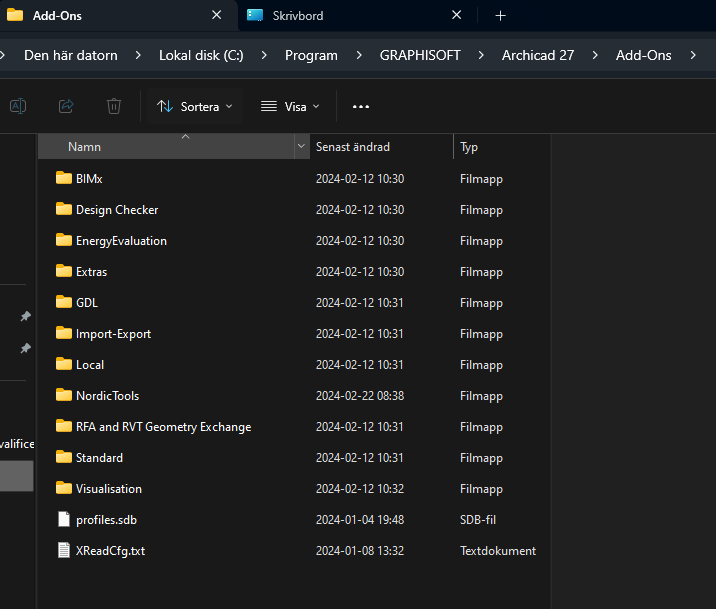This screenshot has width=716, height=609.
Task: Click the delete trash can icon
Action: 114,106
